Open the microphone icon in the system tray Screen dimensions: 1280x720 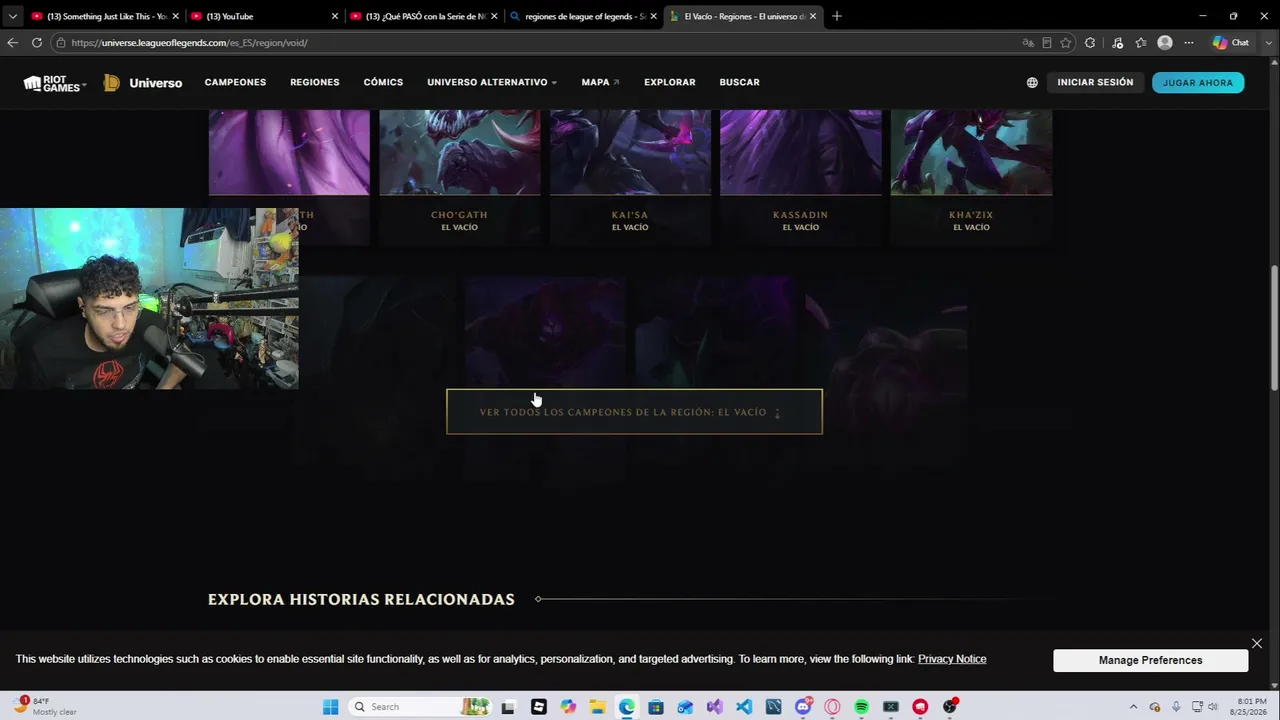point(1176,707)
